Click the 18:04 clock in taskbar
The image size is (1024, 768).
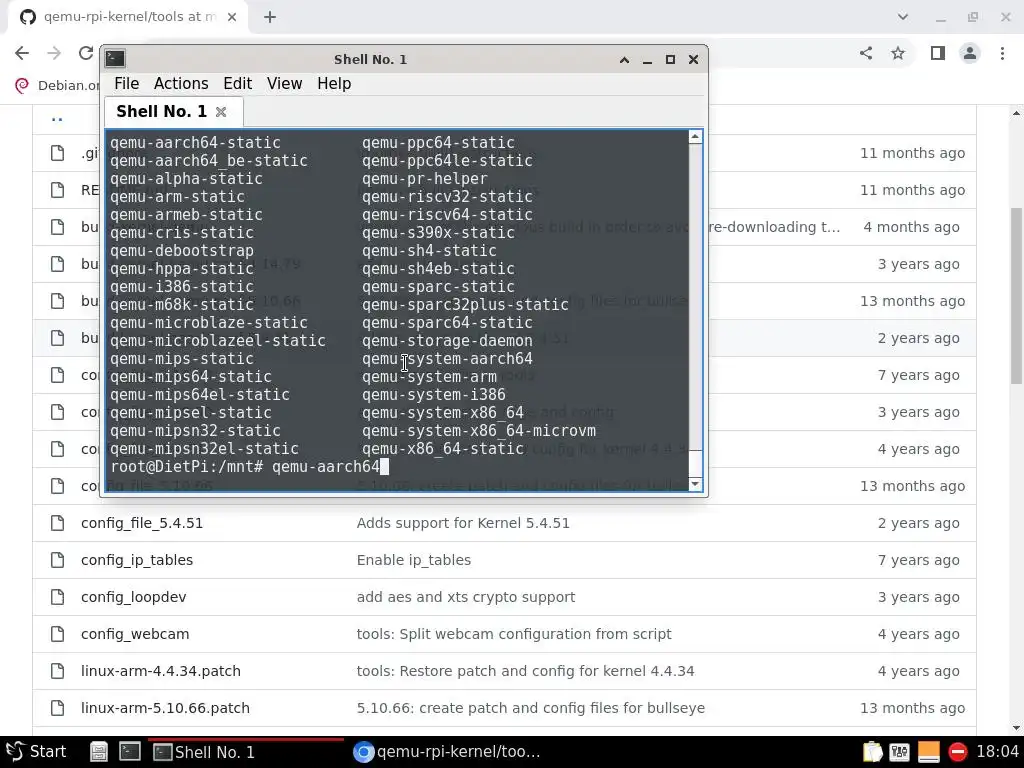[997, 752]
